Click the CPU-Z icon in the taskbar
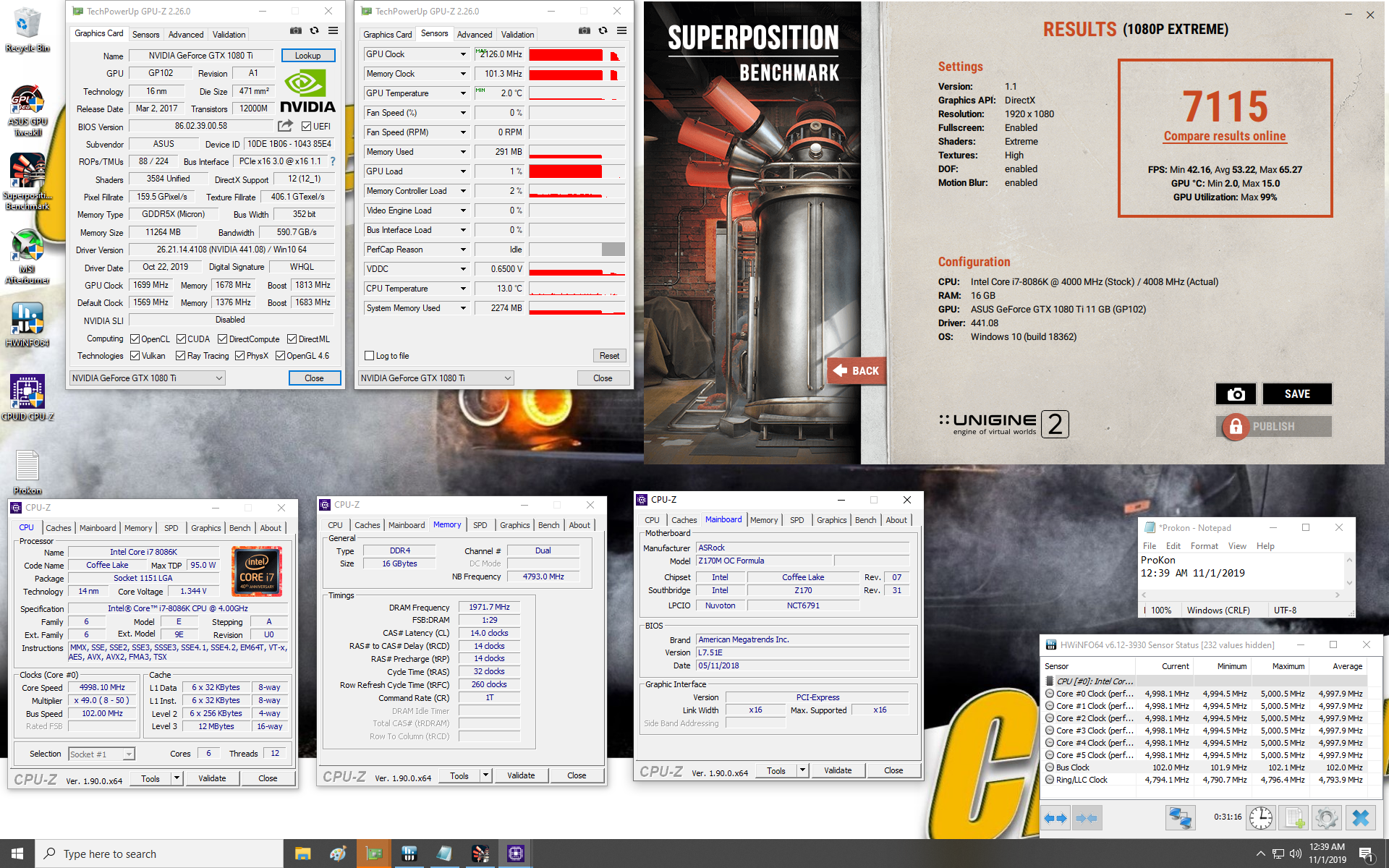Screen dimensions: 1389x868 pyautogui.click(x=516, y=854)
